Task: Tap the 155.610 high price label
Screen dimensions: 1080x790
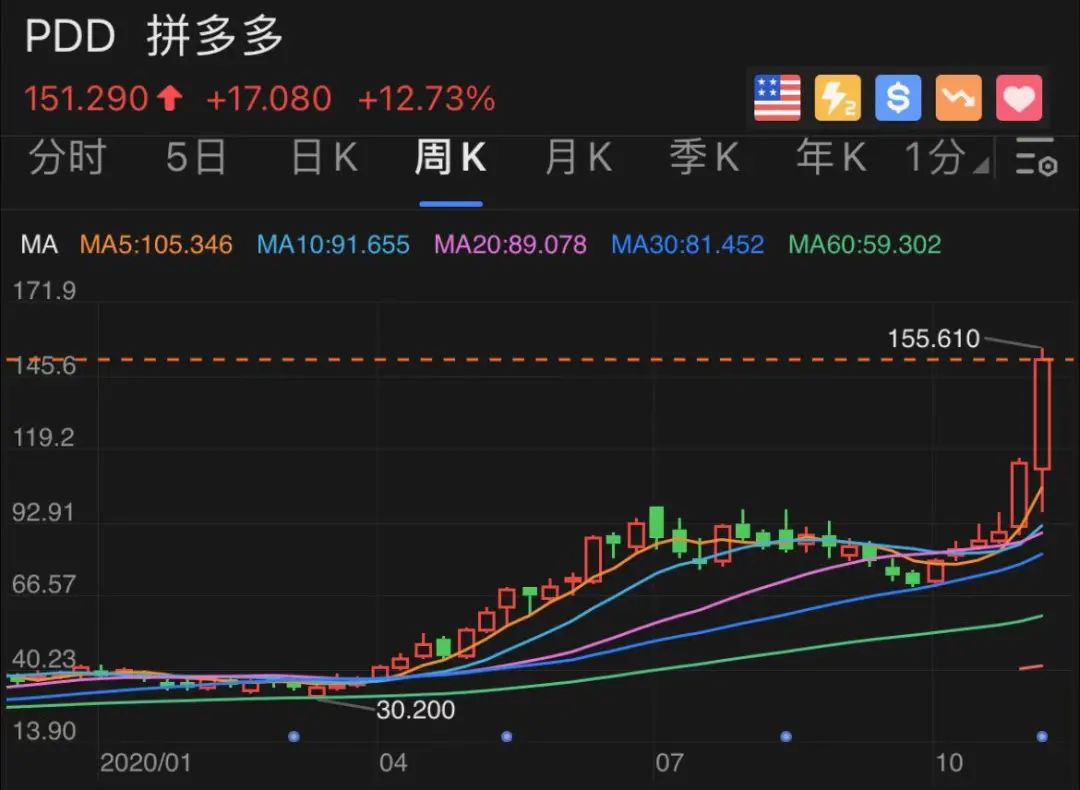Action: (933, 339)
